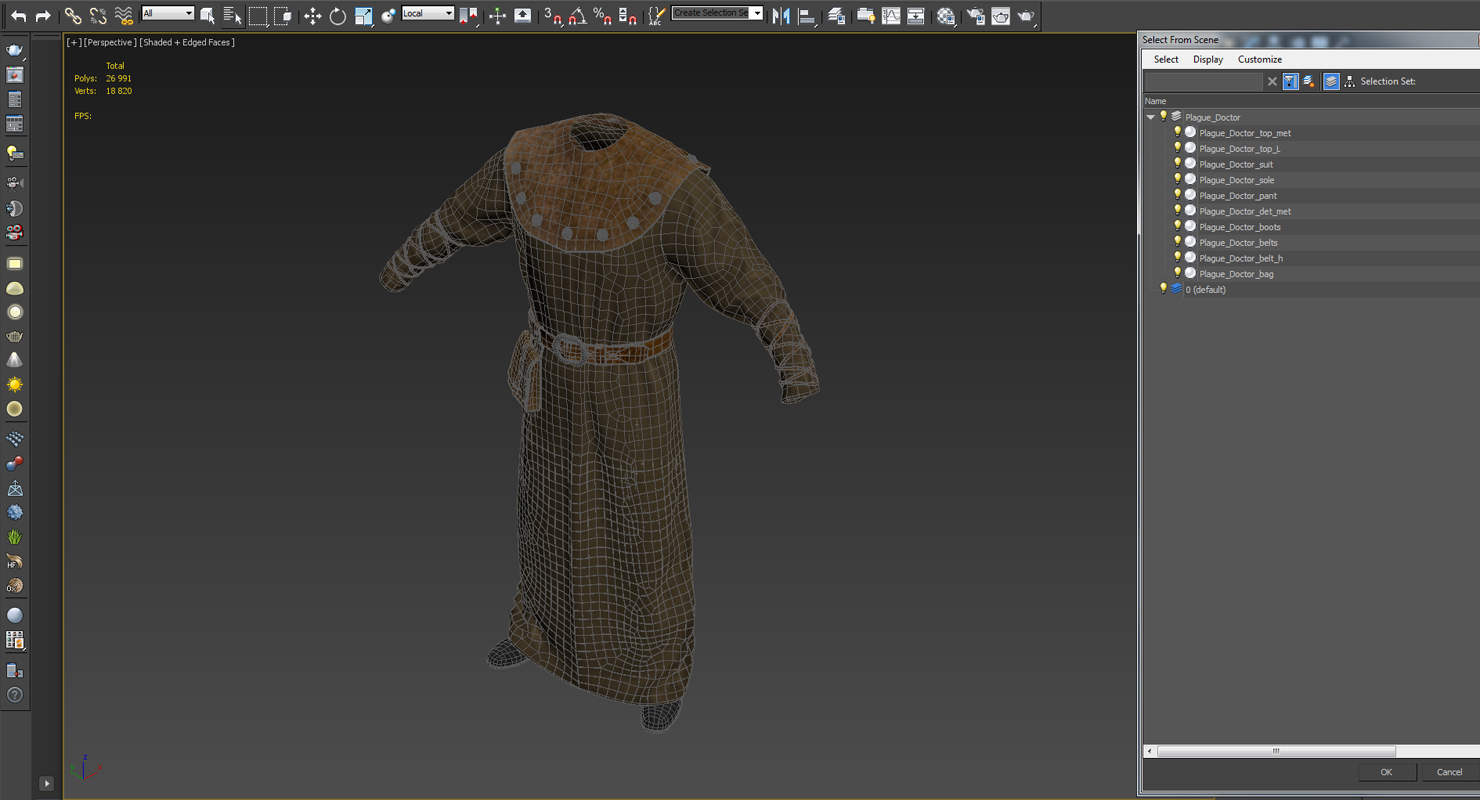Image resolution: width=1480 pixels, height=800 pixels.
Task: Open the Material Editor
Action: (946, 16)
